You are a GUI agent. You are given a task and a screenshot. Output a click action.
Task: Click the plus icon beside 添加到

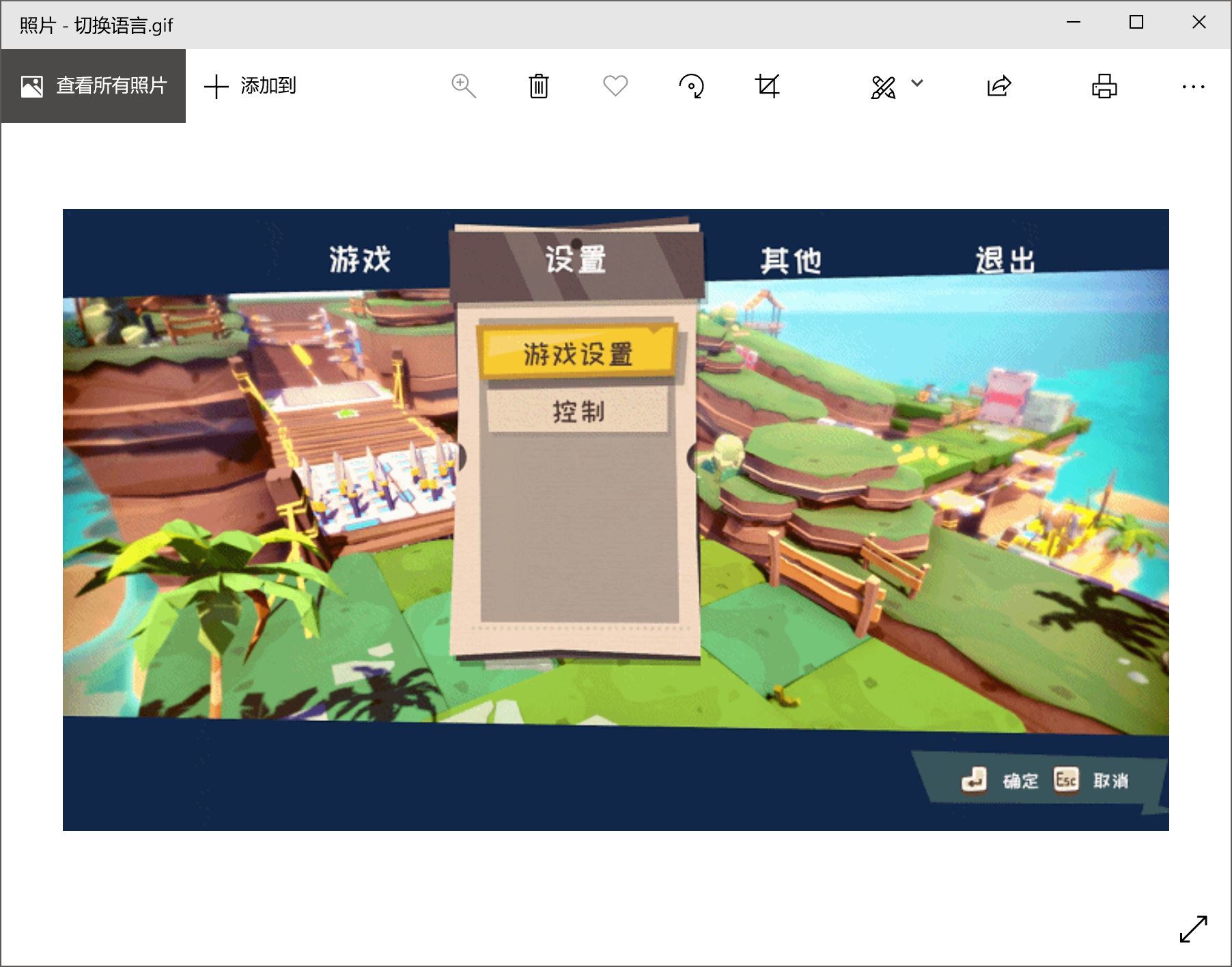click(x=216, y=87)
